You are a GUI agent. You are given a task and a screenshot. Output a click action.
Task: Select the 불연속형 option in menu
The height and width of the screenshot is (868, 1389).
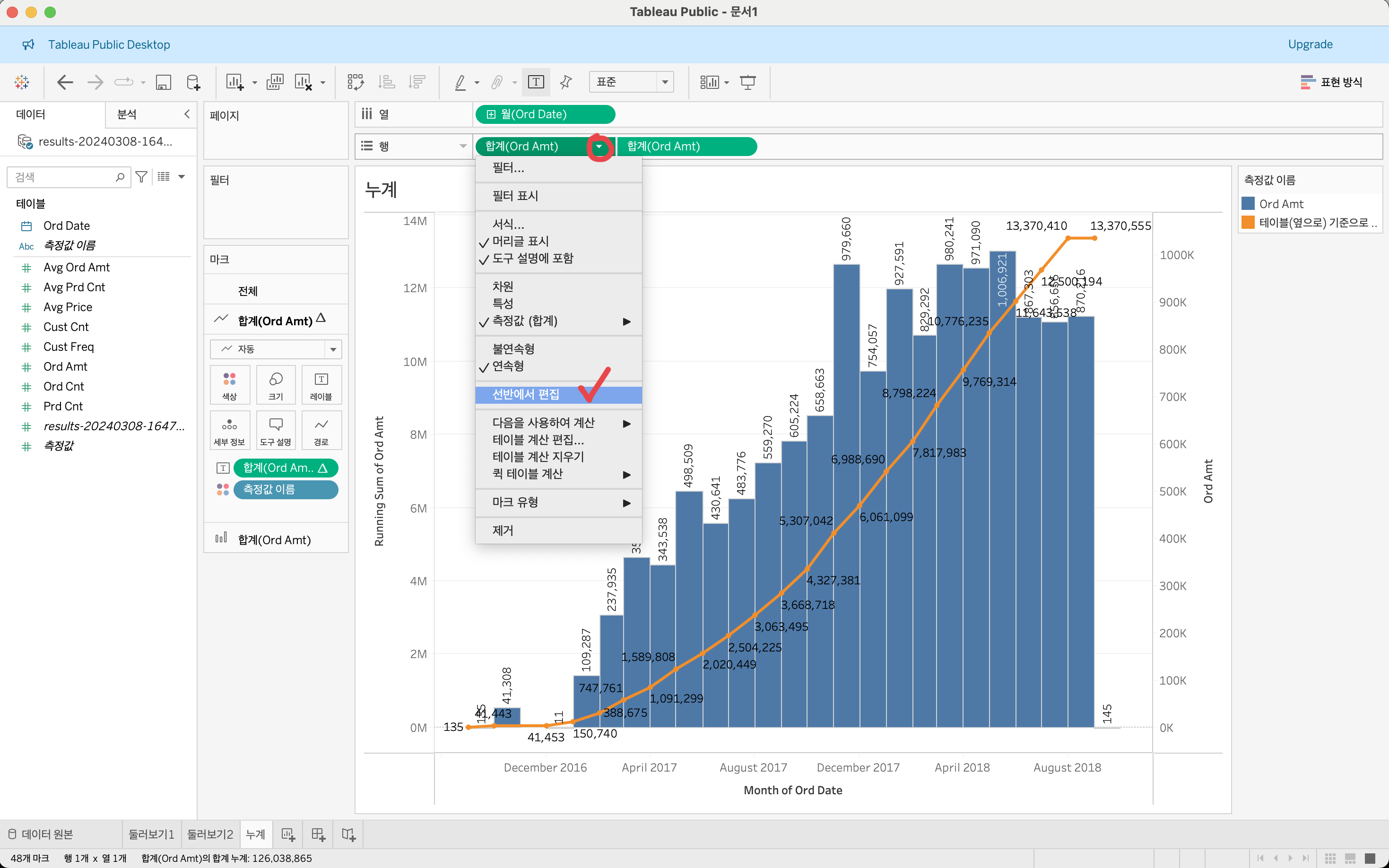[513, 348]
